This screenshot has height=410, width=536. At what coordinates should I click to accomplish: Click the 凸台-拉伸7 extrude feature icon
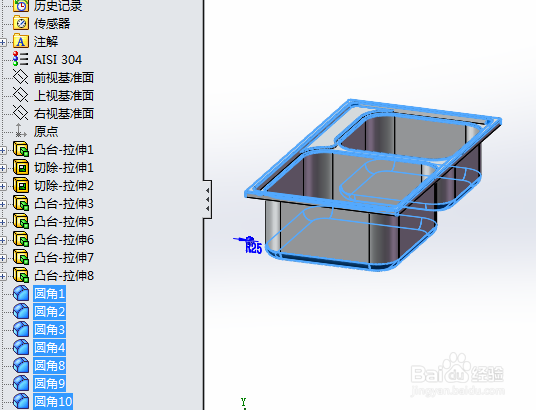coord(21,257)
